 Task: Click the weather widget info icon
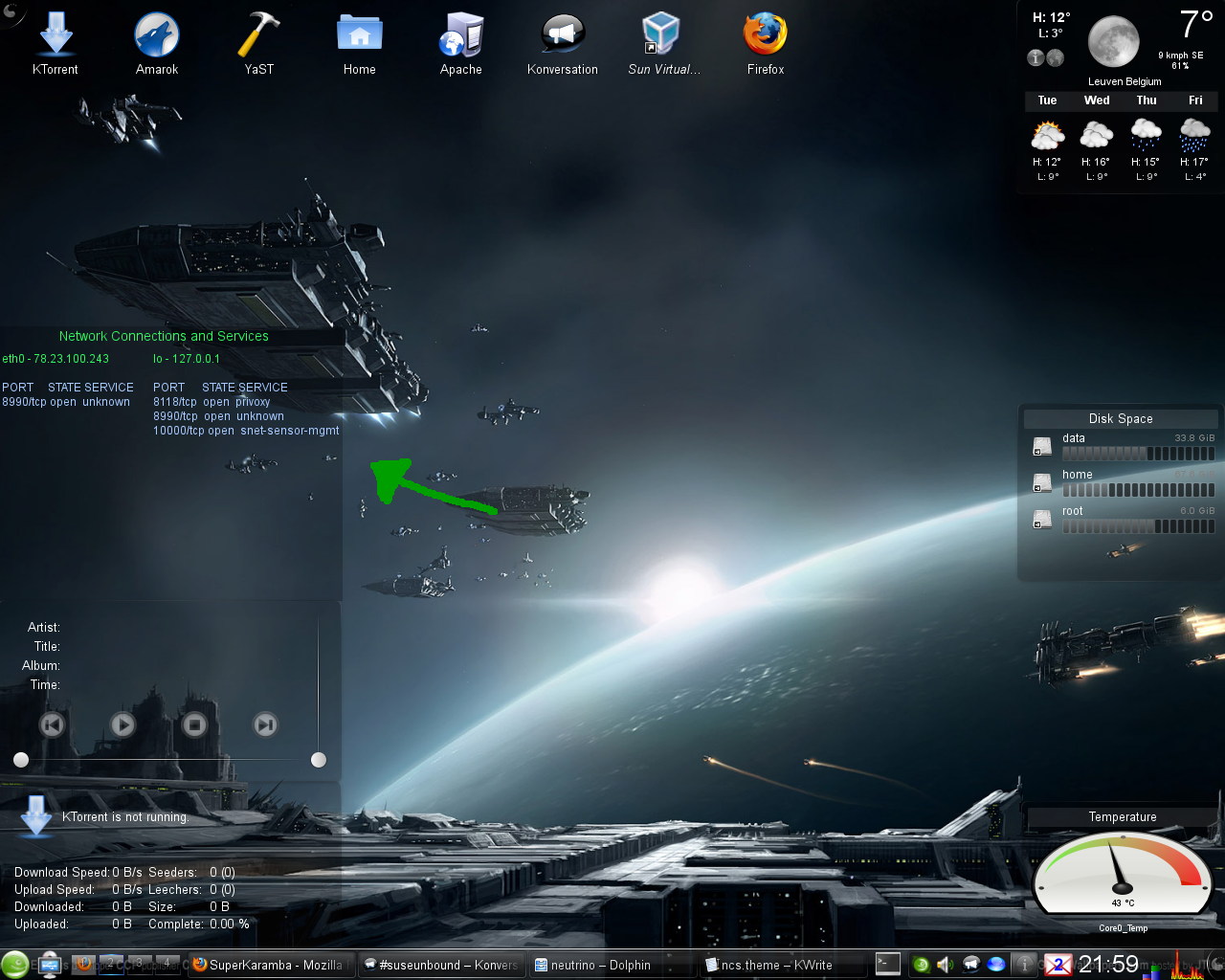1036,58
